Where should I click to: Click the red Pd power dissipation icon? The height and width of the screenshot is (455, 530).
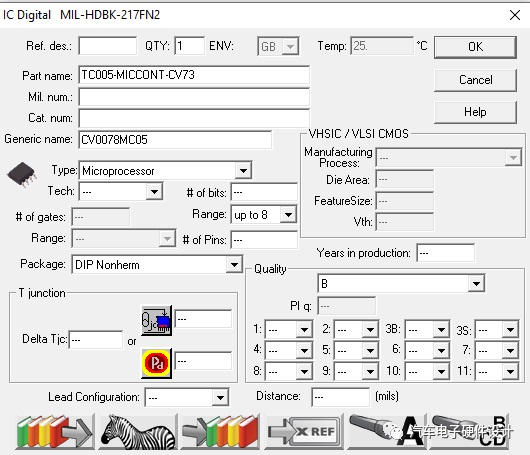coord(156,363)
